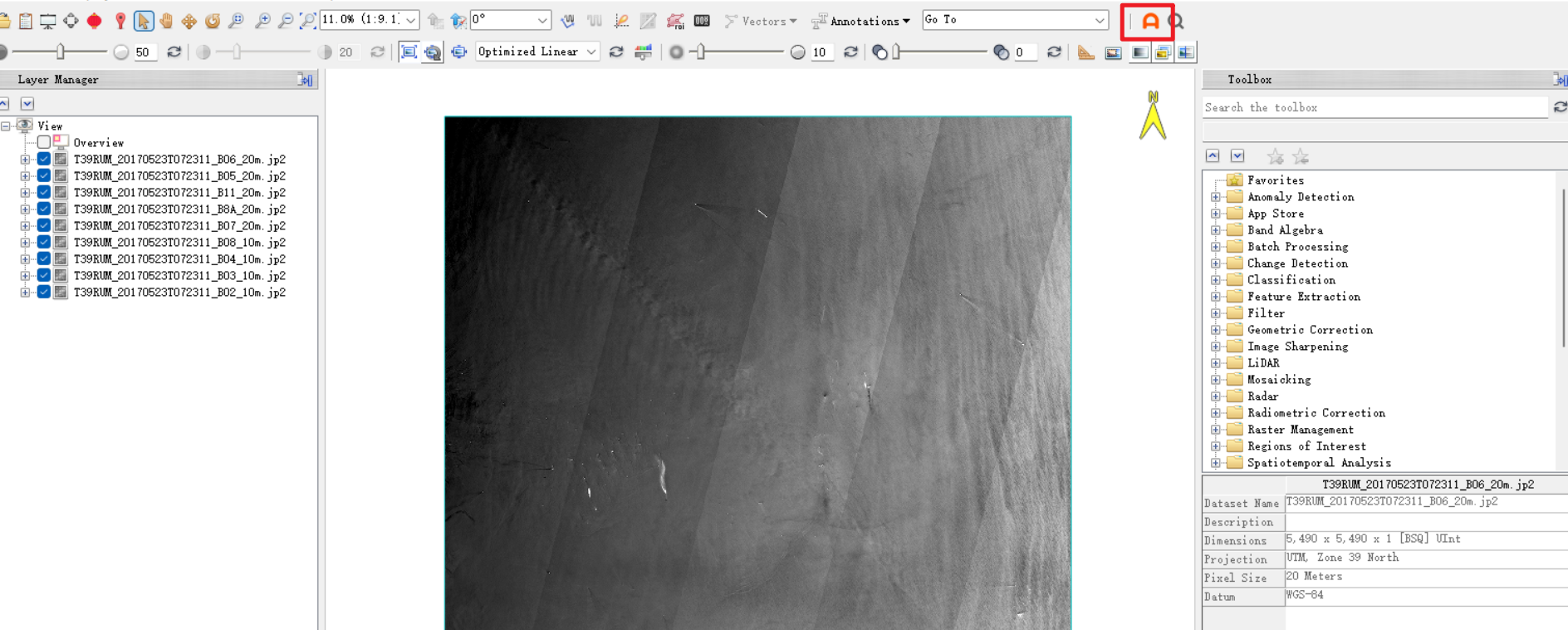This screenshot has height=630, width=1568.
Task: Open the Region of Interest tool
Action: [x=675, y=21]
